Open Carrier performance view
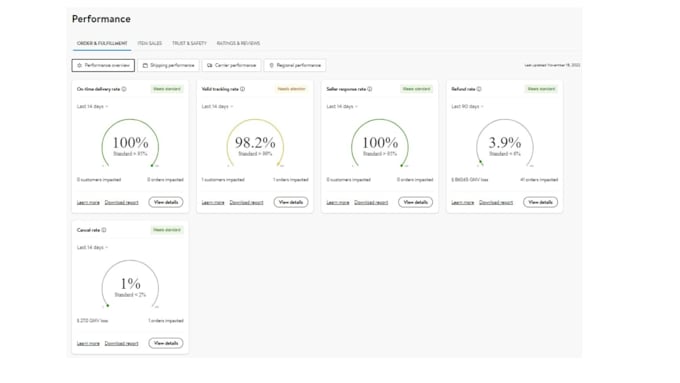This screenshot has width=680, height=383. tap(232, 65)
